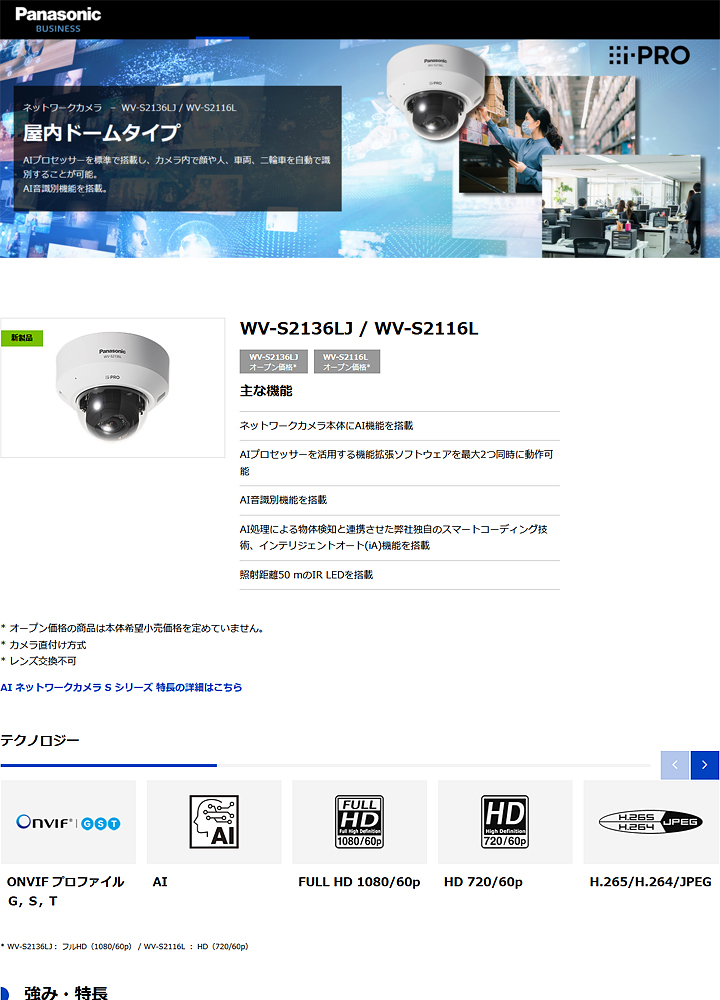Click the H.265 H.264 JPEG icon
Screen dimensions: 720x1000
tap(650, 822)
